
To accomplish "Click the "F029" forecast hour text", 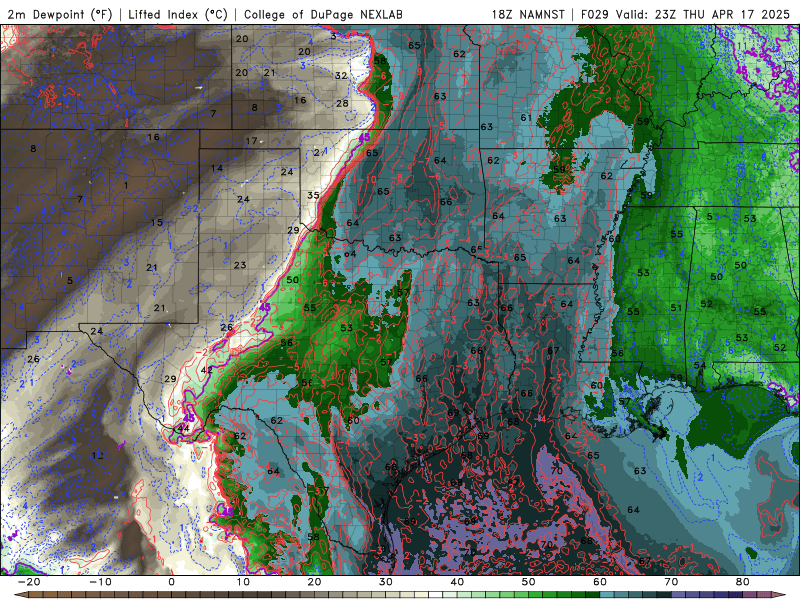I will click(595, 14).
